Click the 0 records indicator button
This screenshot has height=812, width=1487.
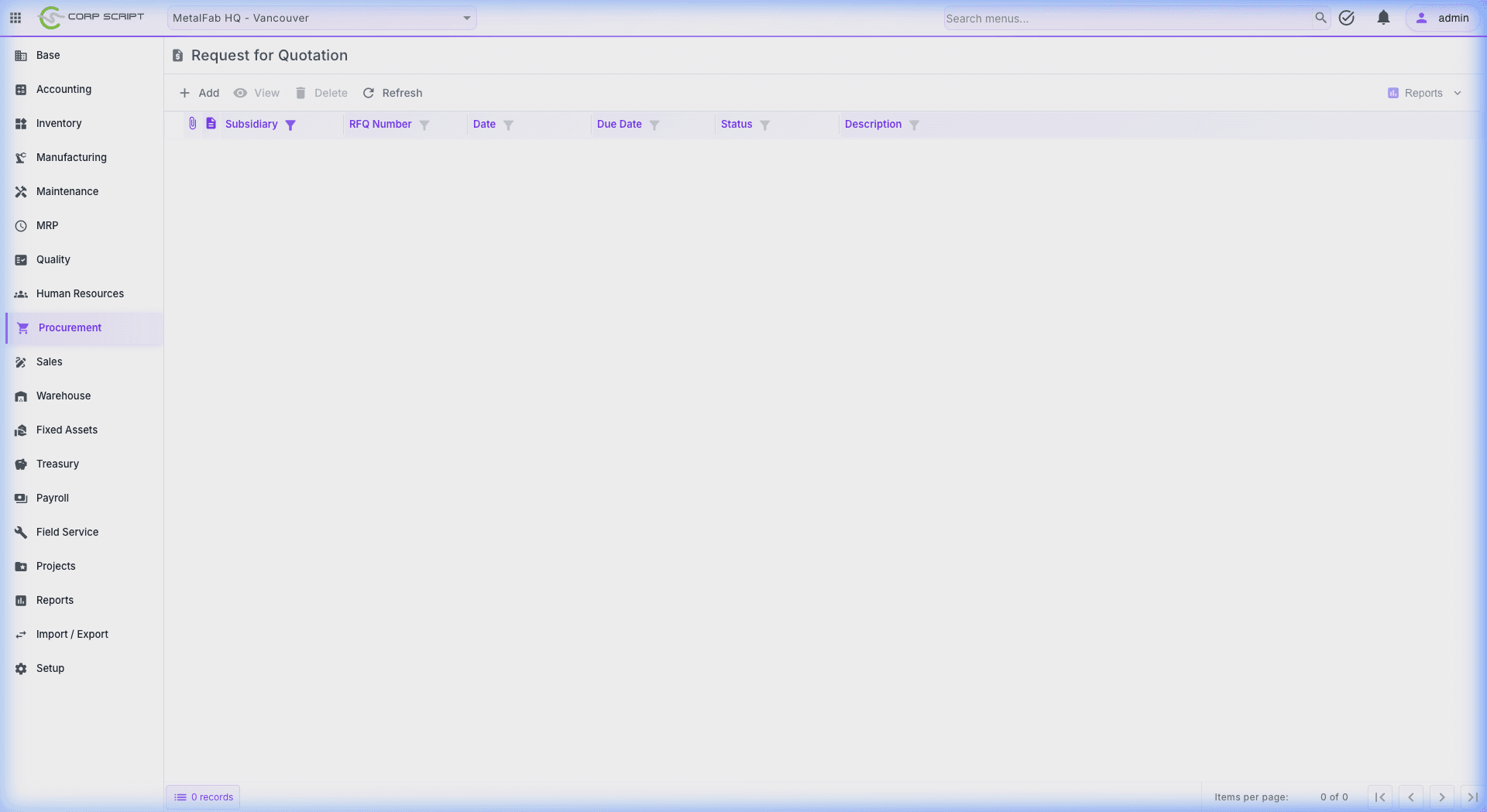[203, 797]
